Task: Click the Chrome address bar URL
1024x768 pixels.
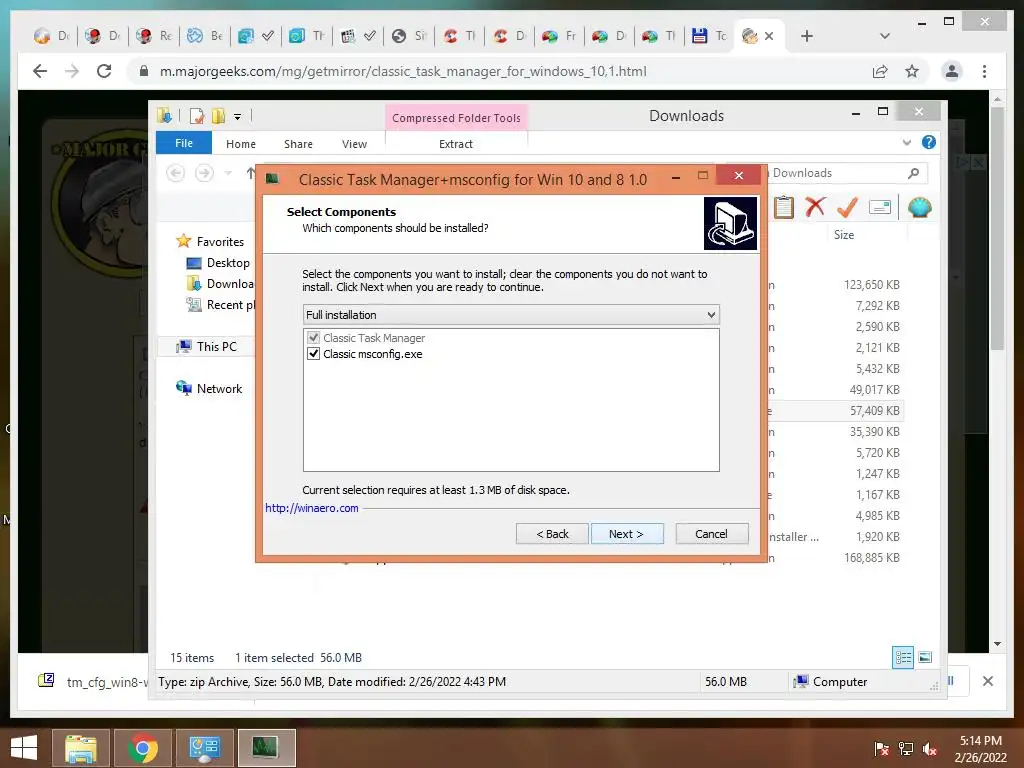Action: point(403,71)
